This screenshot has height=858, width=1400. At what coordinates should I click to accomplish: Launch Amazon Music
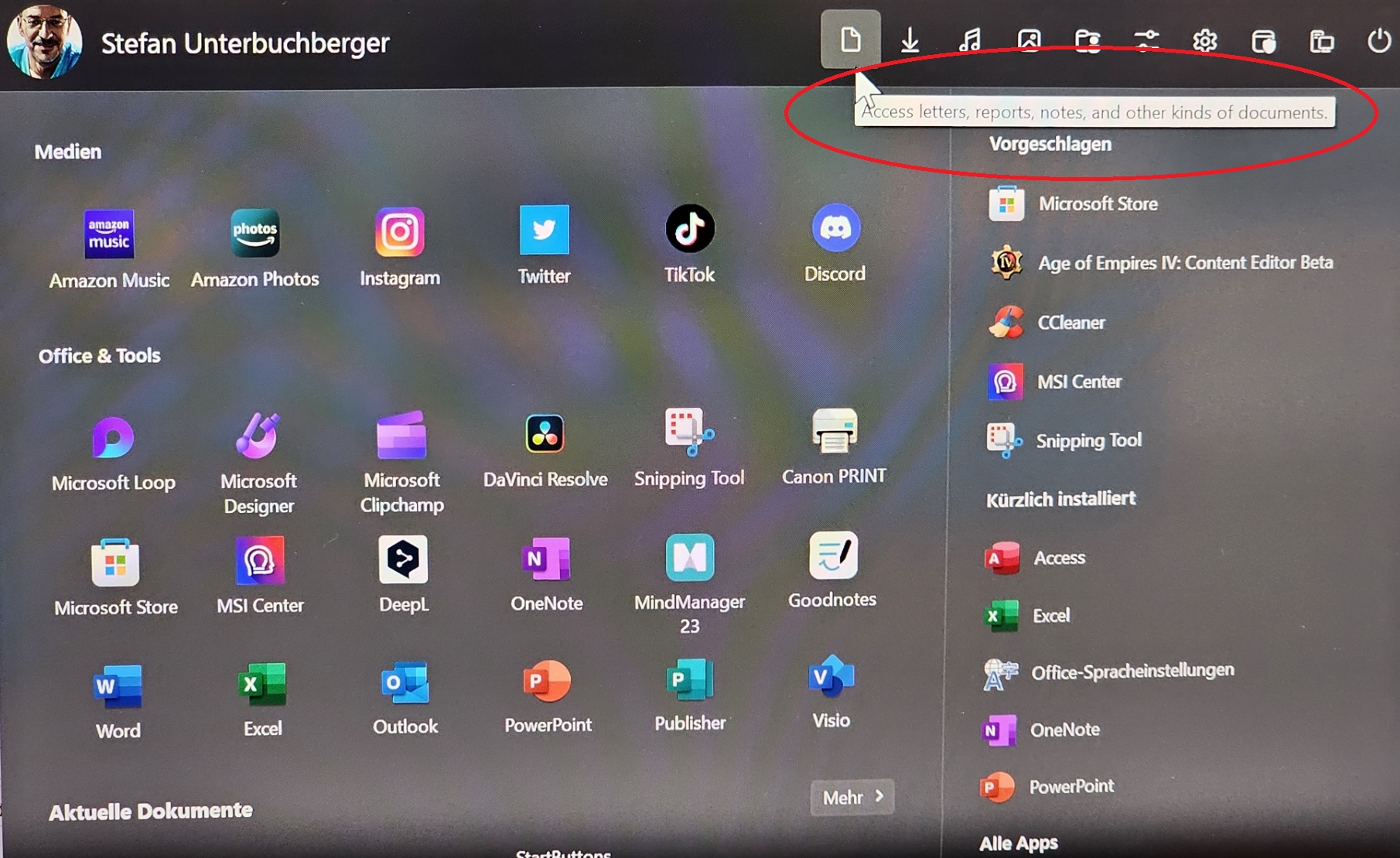[x=109, y=248]
